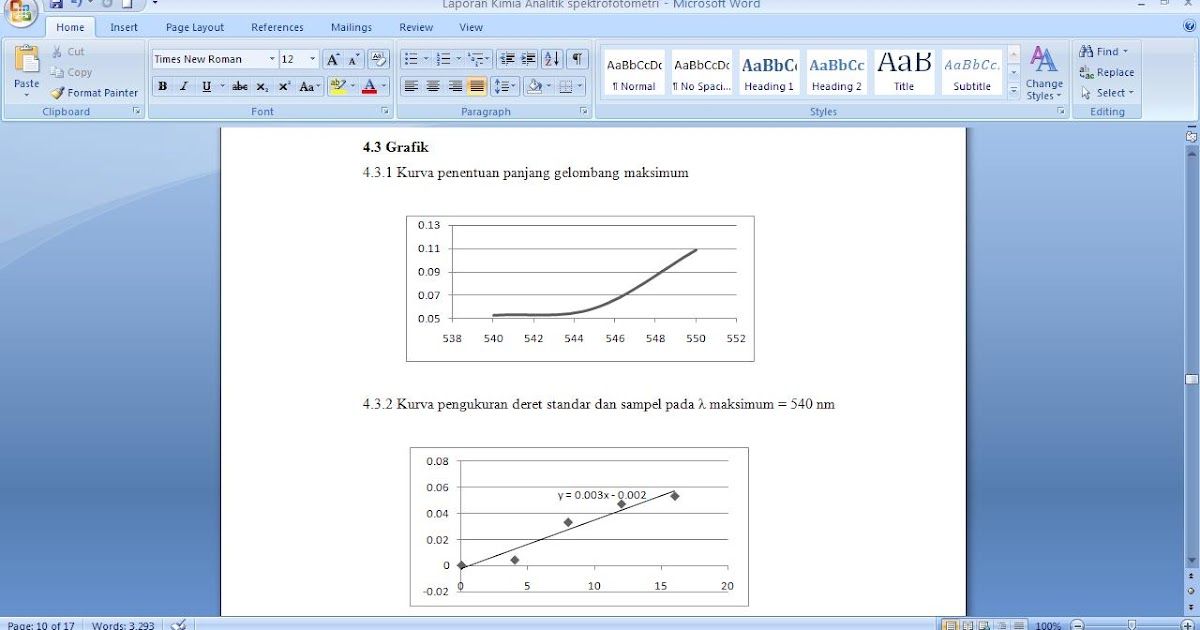Open the Change Styles menu
This screenshot has width=1200, height=630.
[x=1044, y=73]
